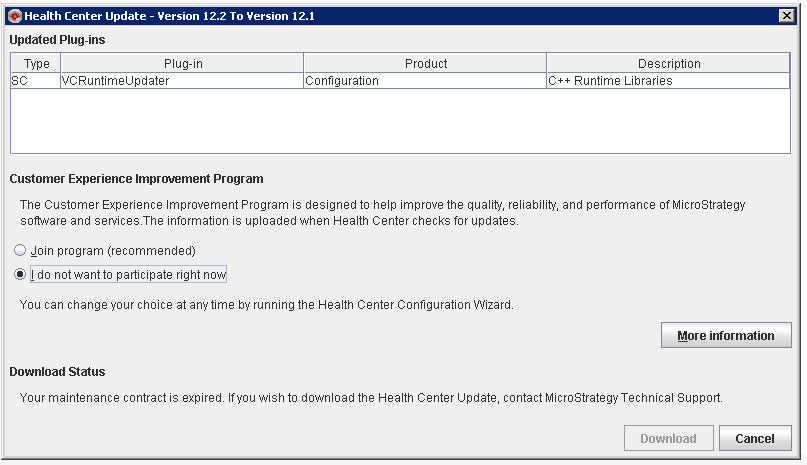Choose I do not want to participate
Screen dimensions: 807x465
tap(20, 274)
